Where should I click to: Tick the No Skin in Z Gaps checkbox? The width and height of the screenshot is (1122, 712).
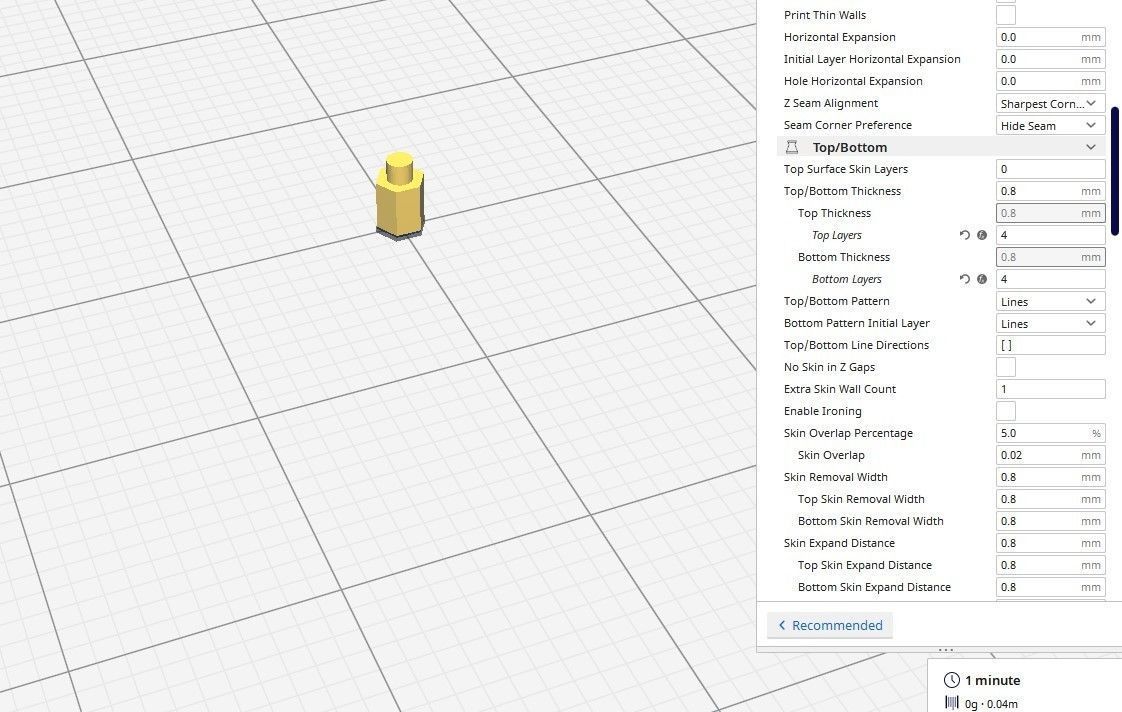point(1006,367)
